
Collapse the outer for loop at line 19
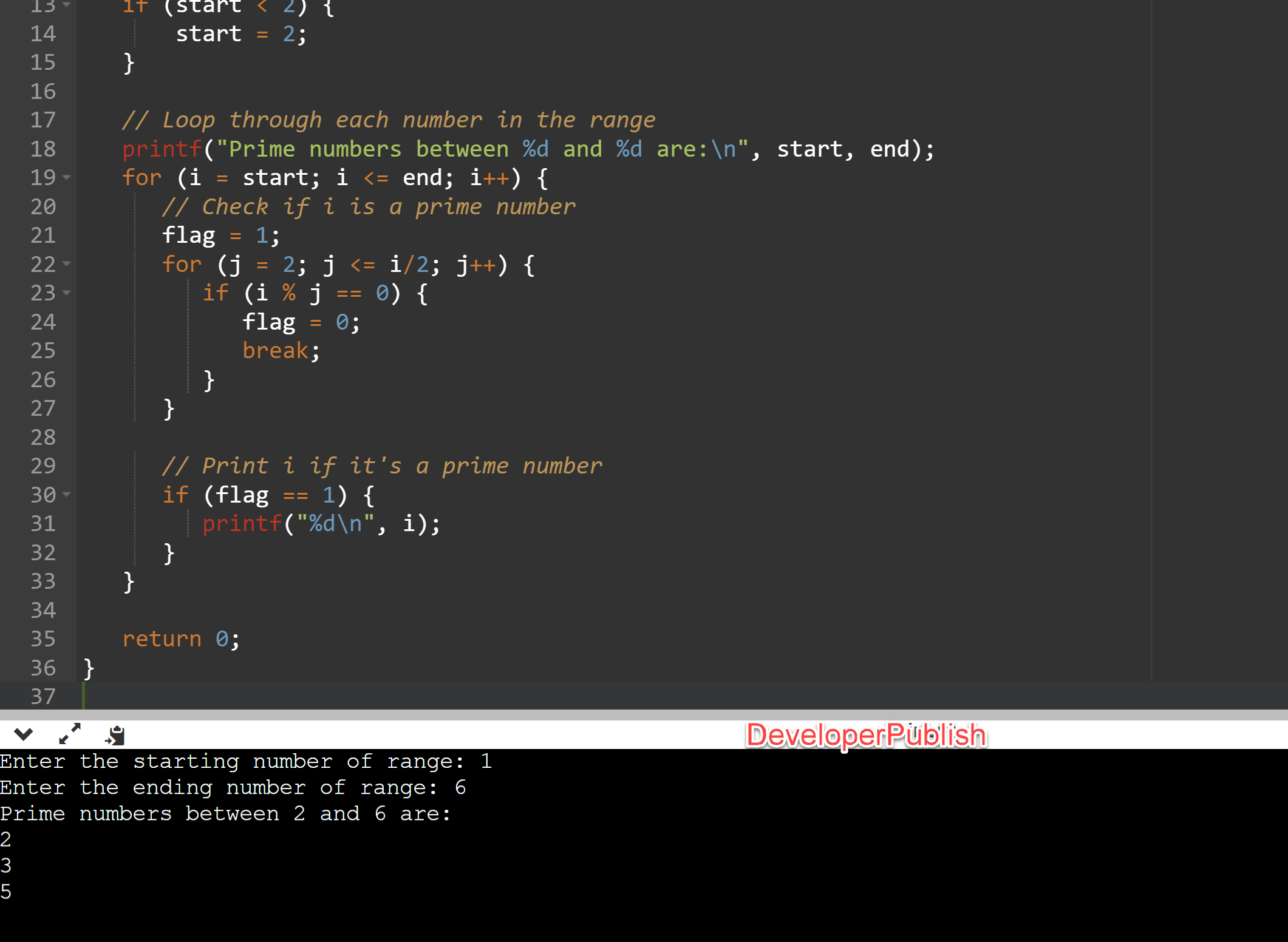[67, 177]
